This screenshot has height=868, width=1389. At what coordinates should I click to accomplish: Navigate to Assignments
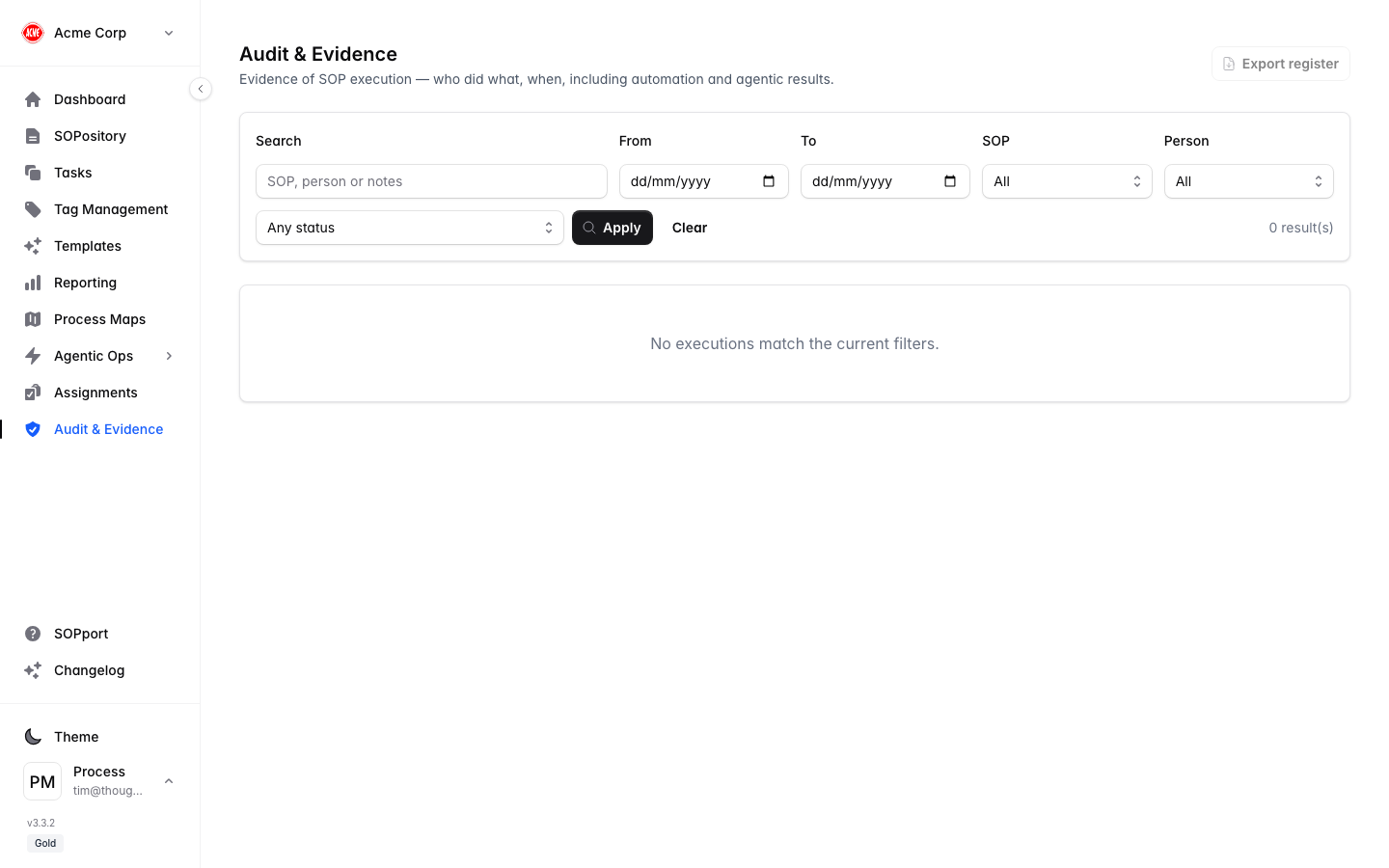pos(99,393)
